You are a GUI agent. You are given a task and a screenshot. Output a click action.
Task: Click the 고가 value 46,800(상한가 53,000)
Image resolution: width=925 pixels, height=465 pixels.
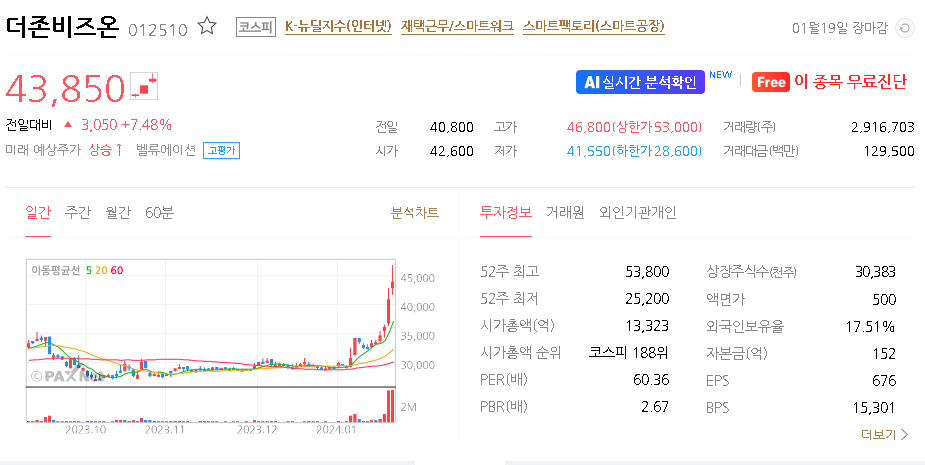634,127
